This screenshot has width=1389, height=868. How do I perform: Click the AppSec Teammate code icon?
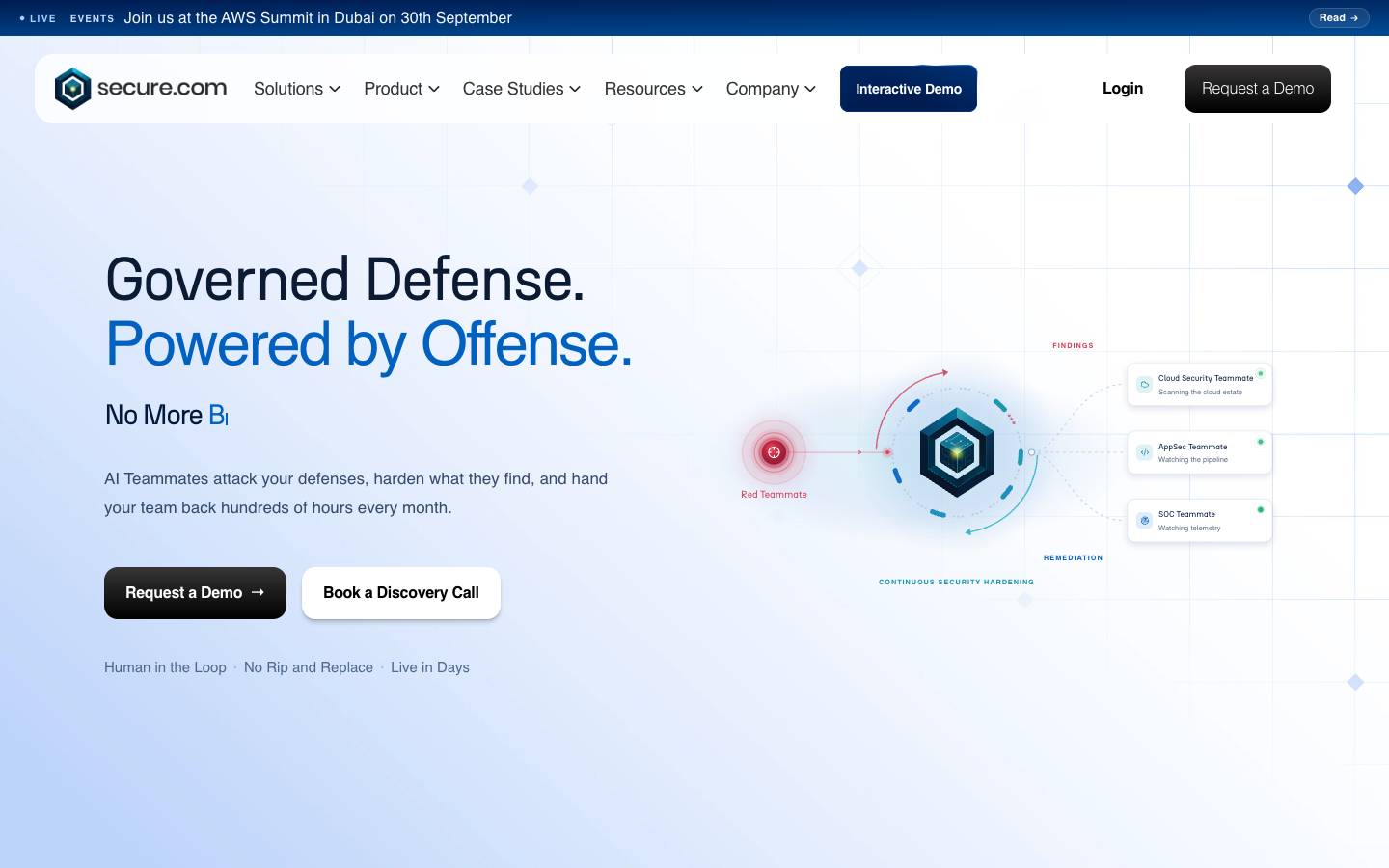(1144, 452)
